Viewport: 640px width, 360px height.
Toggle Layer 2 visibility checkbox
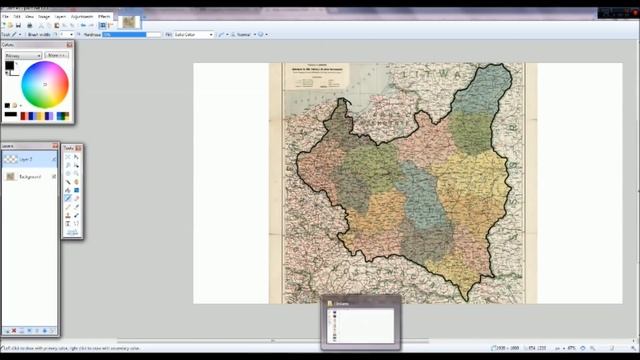54,159
